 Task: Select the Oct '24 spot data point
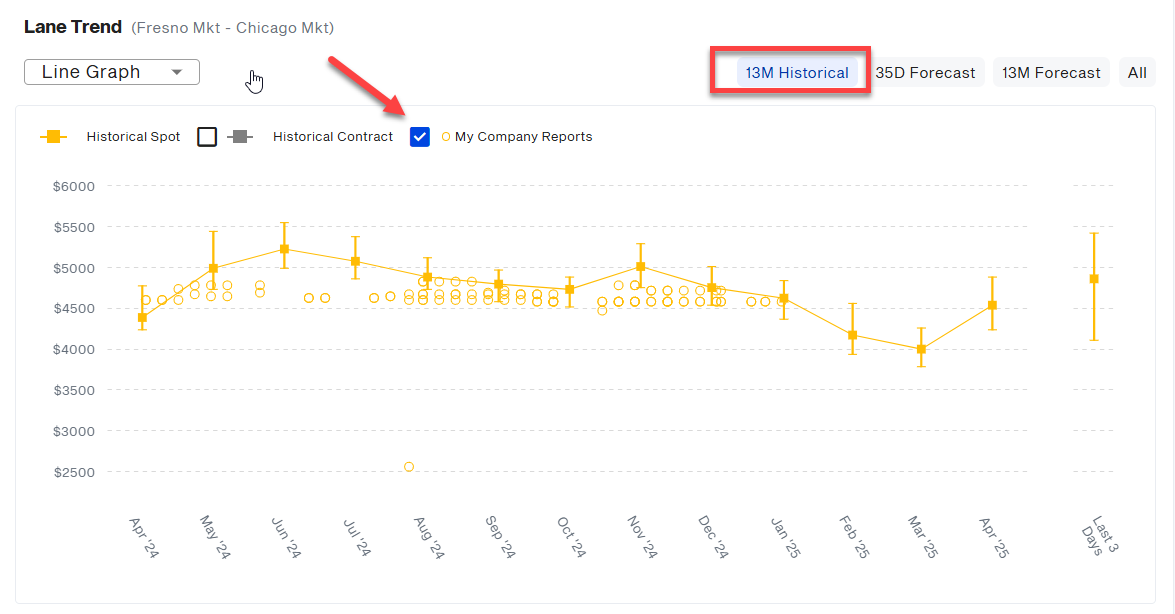(570, 289)
